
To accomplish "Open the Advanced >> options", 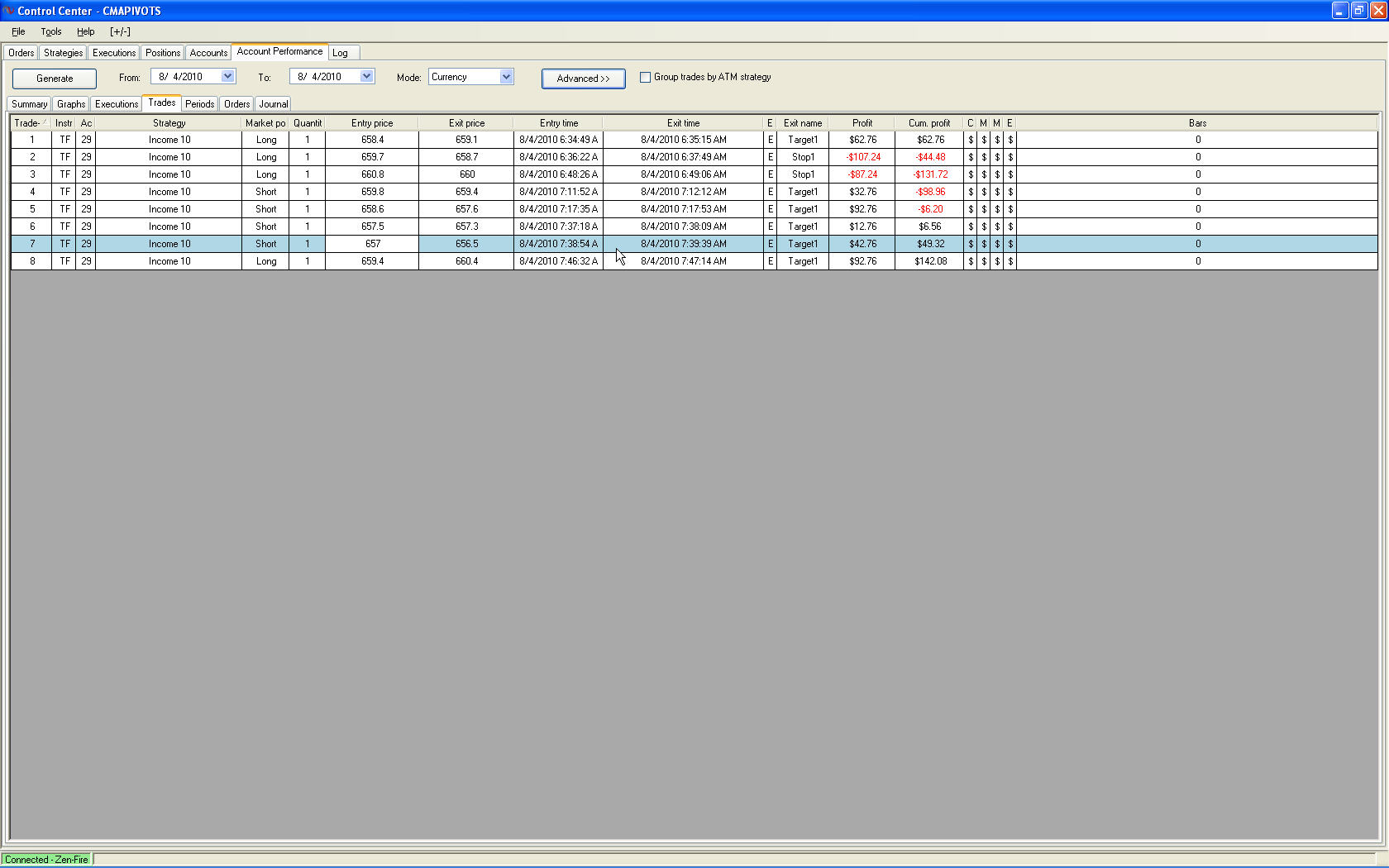I will 584,79.
